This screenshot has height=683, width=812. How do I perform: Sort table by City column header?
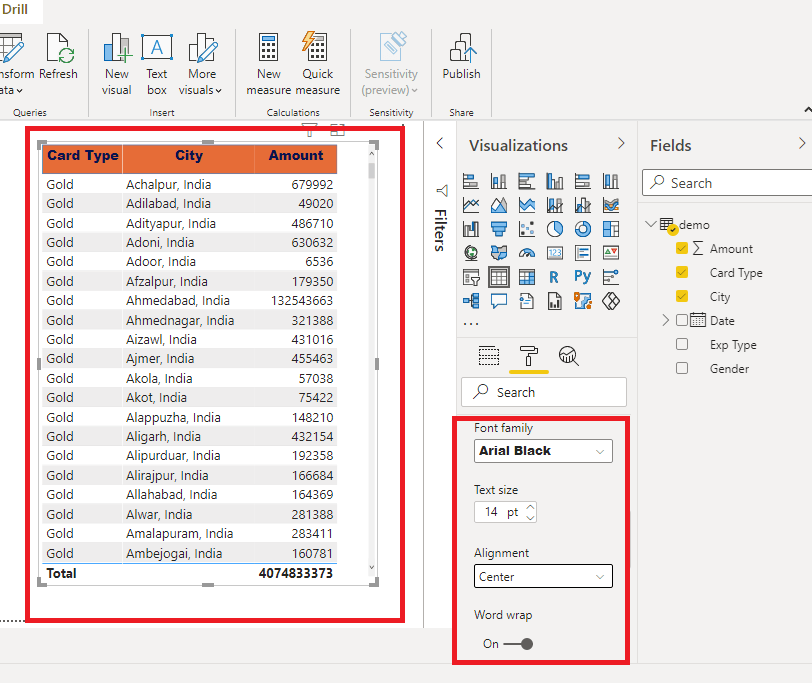[x=188, y=156]
